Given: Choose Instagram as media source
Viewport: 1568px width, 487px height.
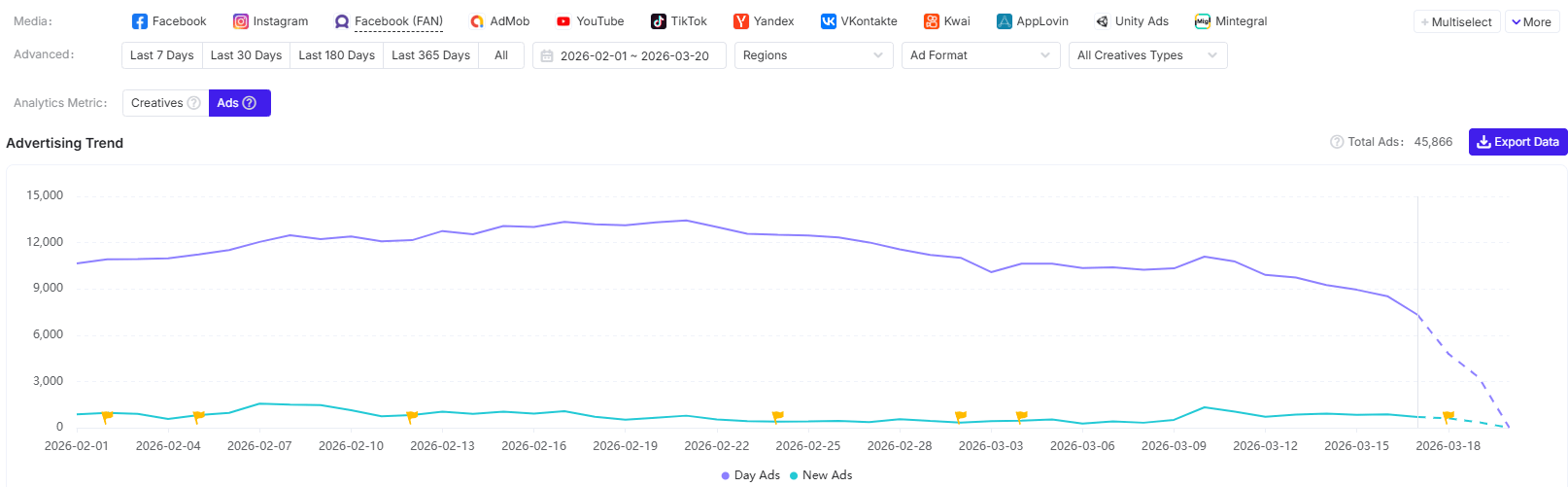Looking at the screenshot, I should click(x=241, y=21).
